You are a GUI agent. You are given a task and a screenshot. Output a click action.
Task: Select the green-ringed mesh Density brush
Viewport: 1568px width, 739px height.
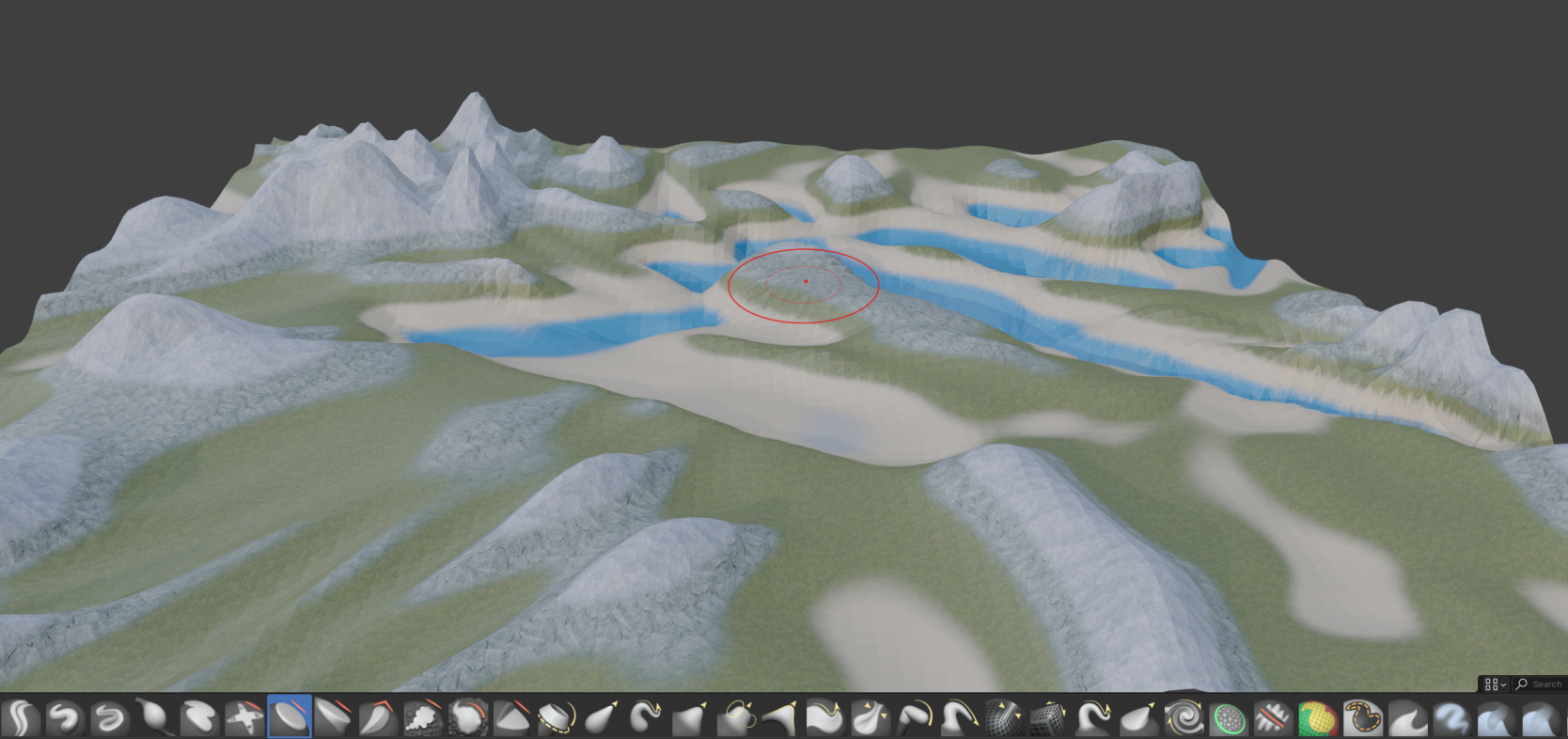1228,717
